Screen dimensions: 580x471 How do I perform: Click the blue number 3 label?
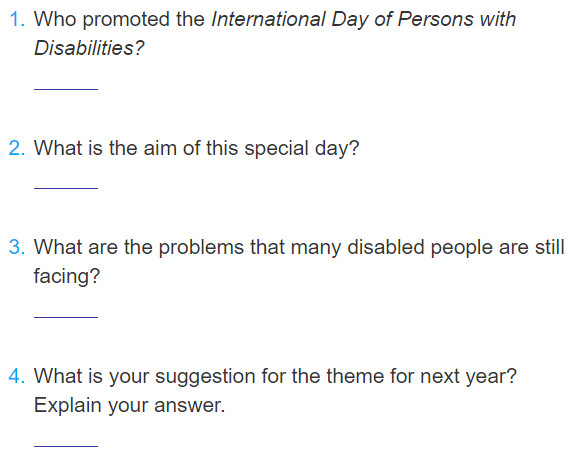click(x=17, y=247)
